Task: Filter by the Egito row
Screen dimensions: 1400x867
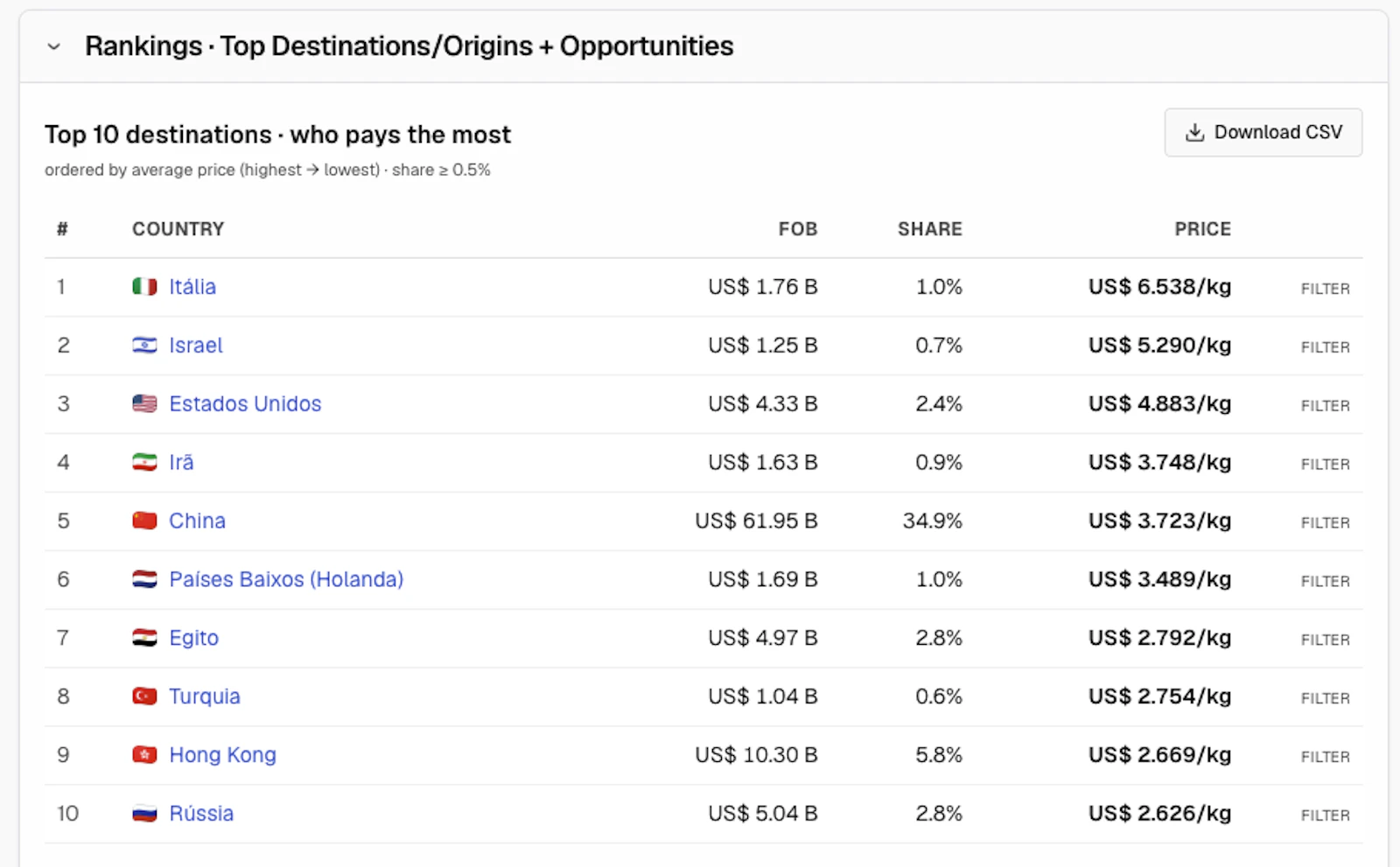Action: (1325, 640)
